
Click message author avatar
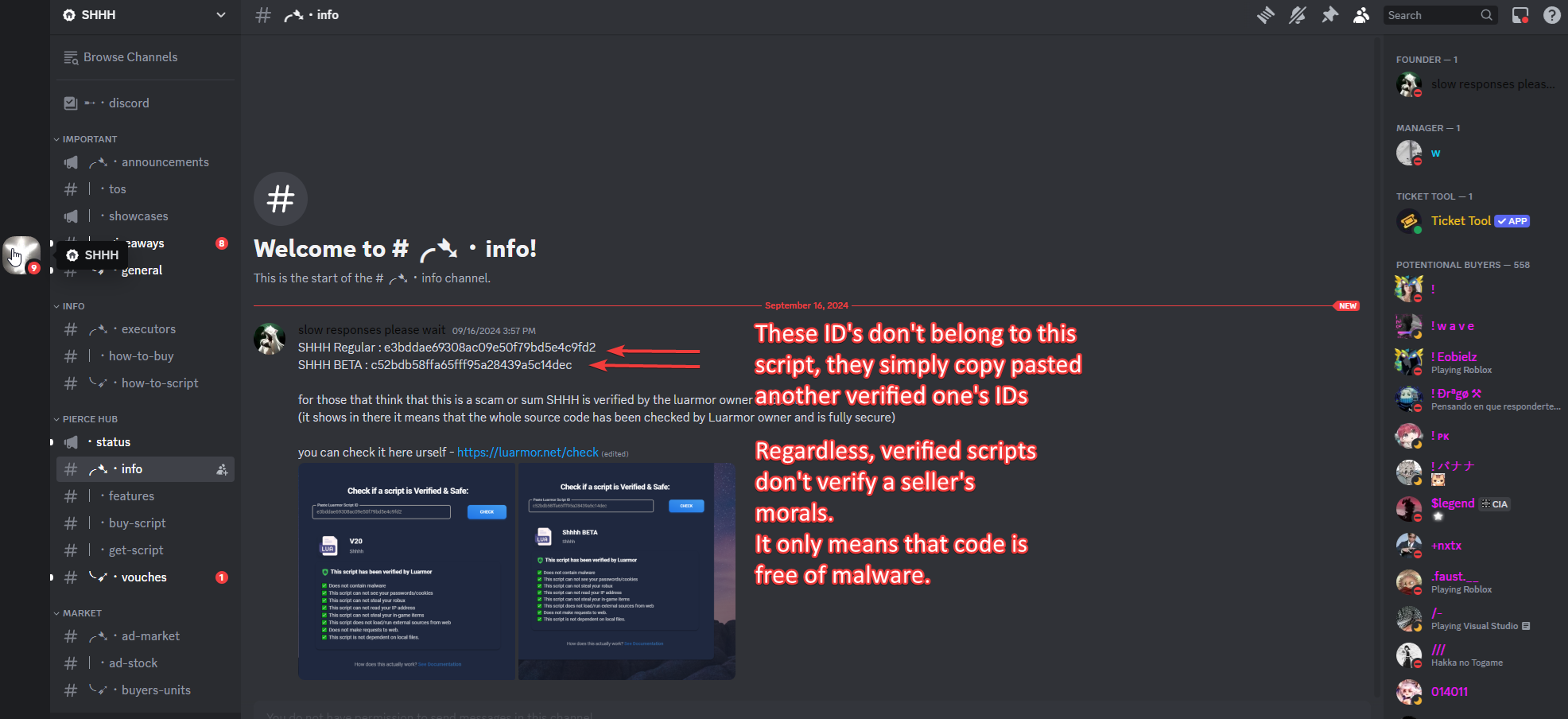pyautogui.click(x=270, y=339)
